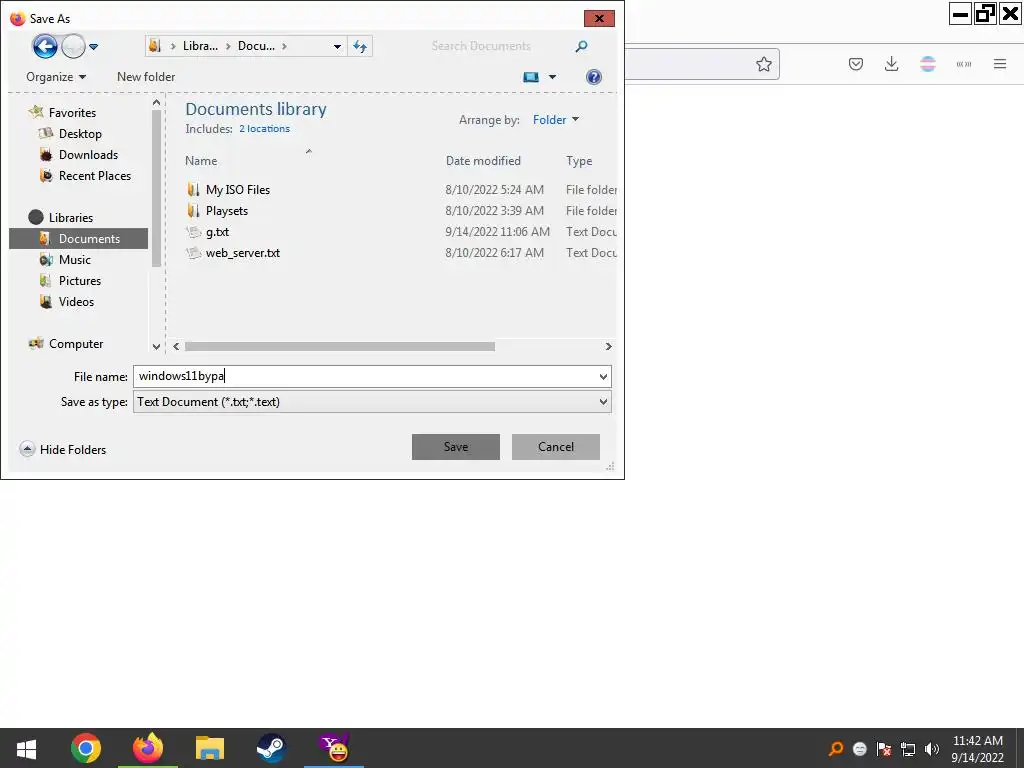The image size is (1024, 768).
Task: Click the Save button
Action: (456, 447)
